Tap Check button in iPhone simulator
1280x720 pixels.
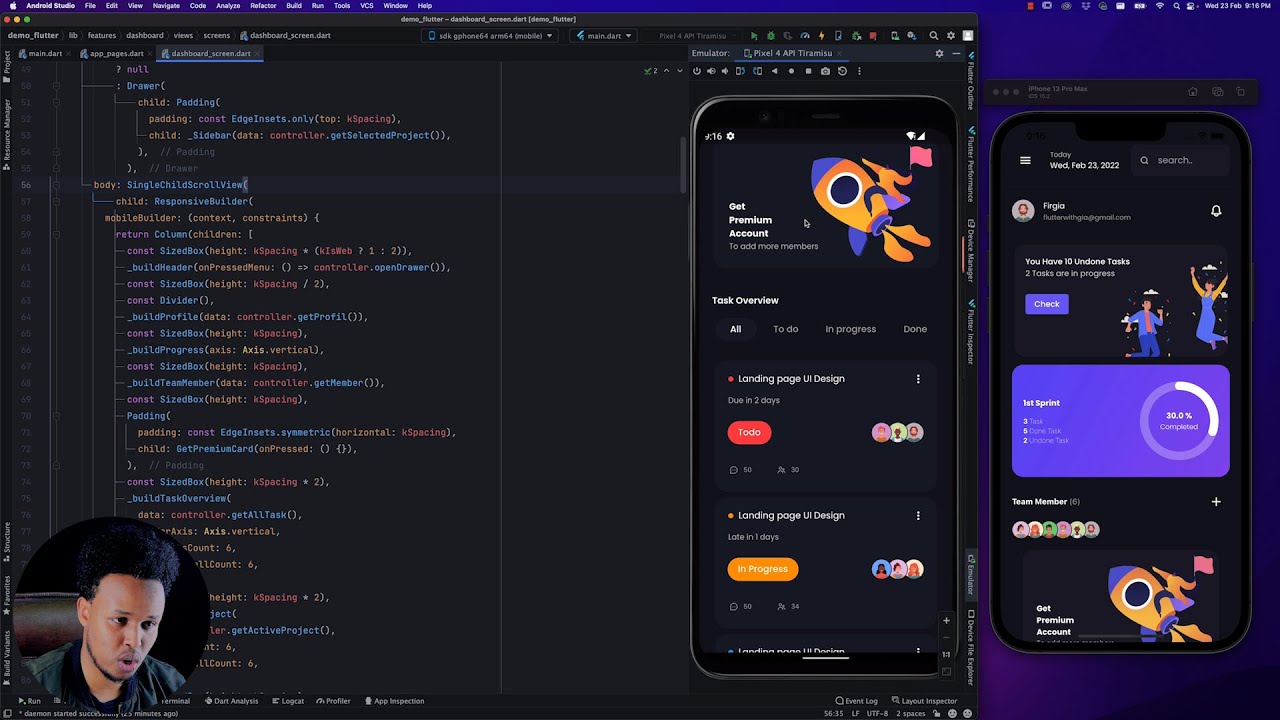pos(1047,304)
